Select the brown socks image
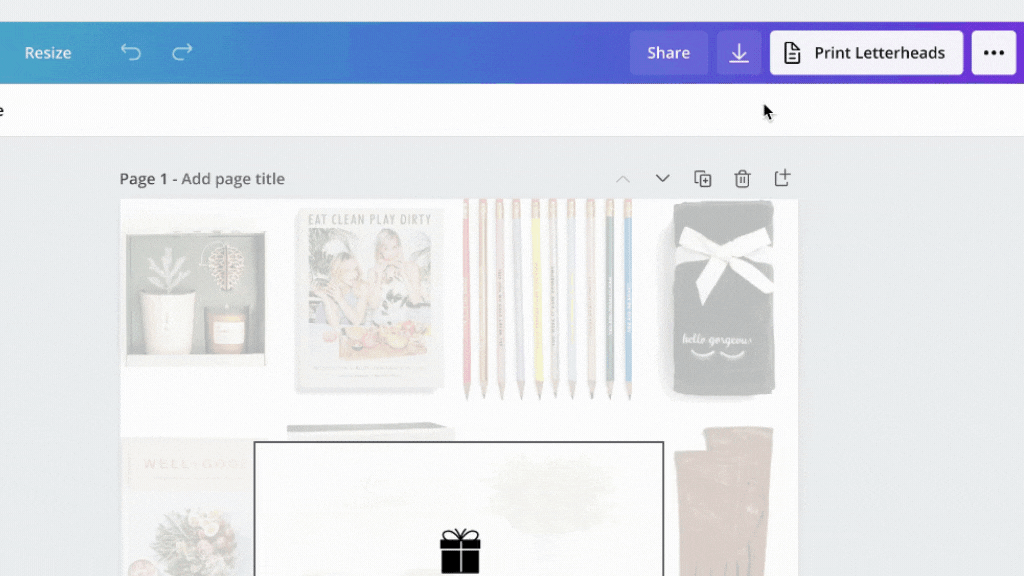The height and width of the screenshot is (576, 1024). [724, 501]
